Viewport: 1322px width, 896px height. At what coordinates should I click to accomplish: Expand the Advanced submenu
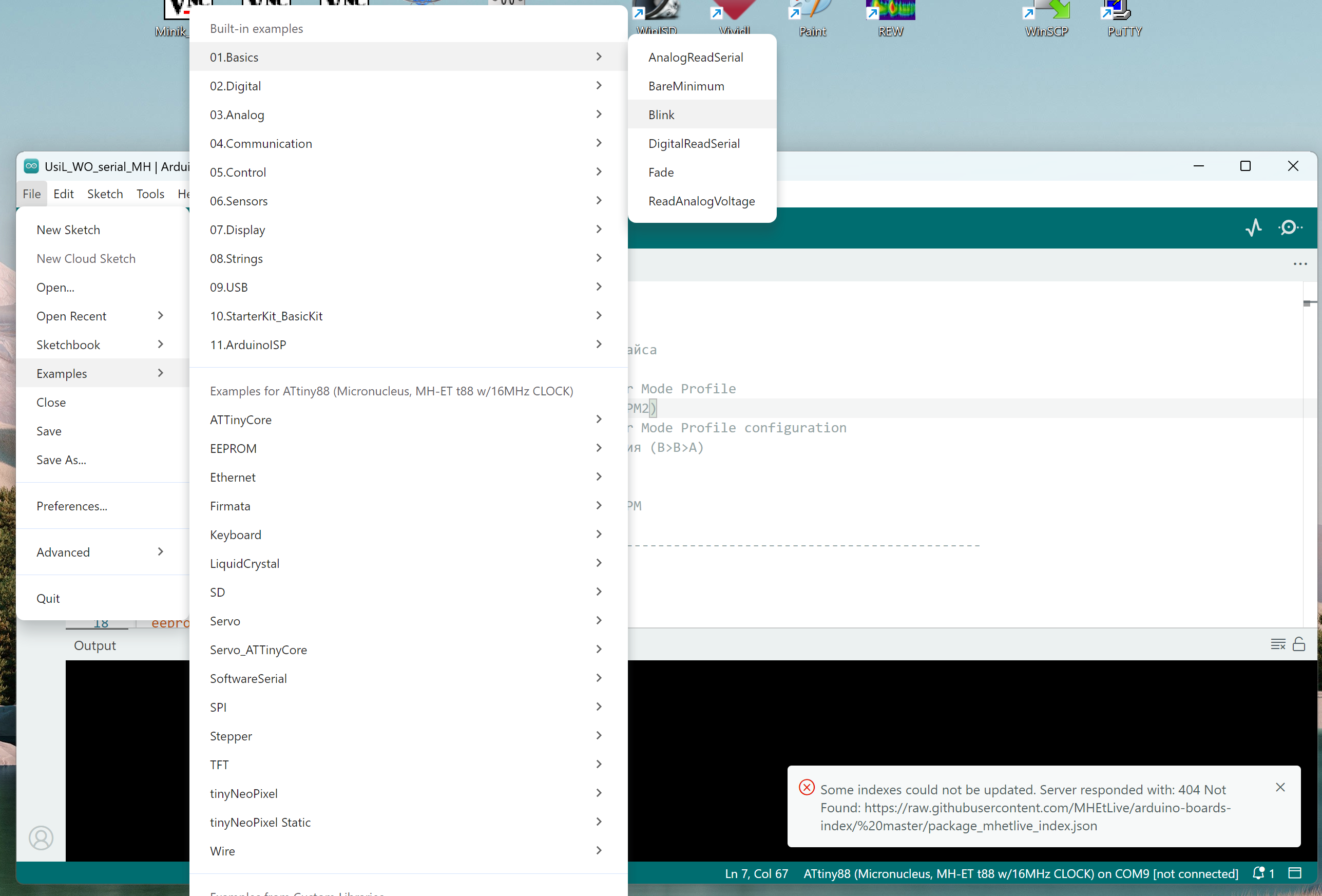[x=103, y=552]
